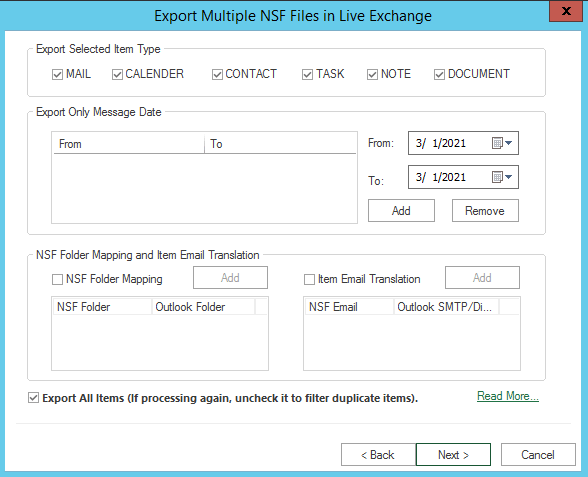588x477 pixels.
Task: Open the Read More link
Action: pyautogui.click(x=508, y=396)
